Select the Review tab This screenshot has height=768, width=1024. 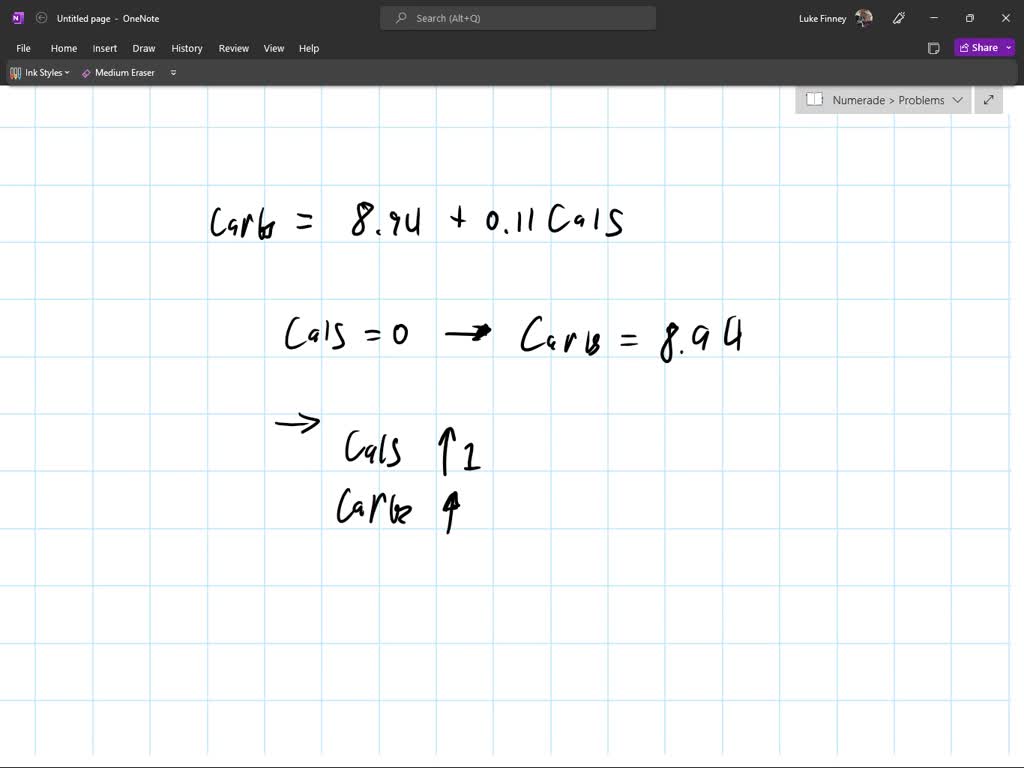[234, 48]
